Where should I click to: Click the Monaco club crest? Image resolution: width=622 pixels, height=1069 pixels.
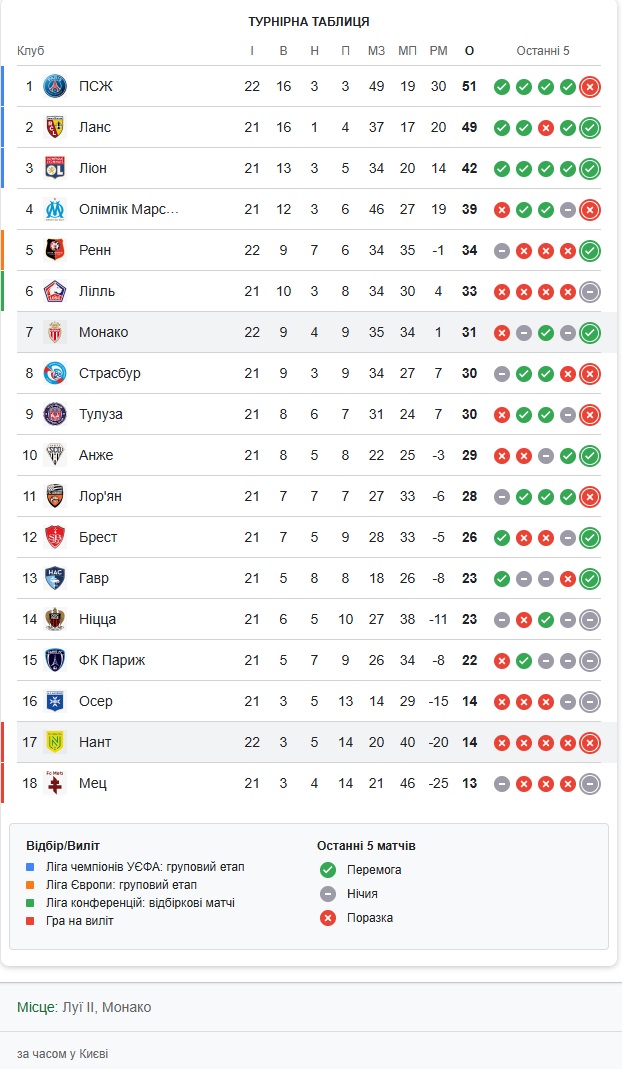tap(55, 332)
